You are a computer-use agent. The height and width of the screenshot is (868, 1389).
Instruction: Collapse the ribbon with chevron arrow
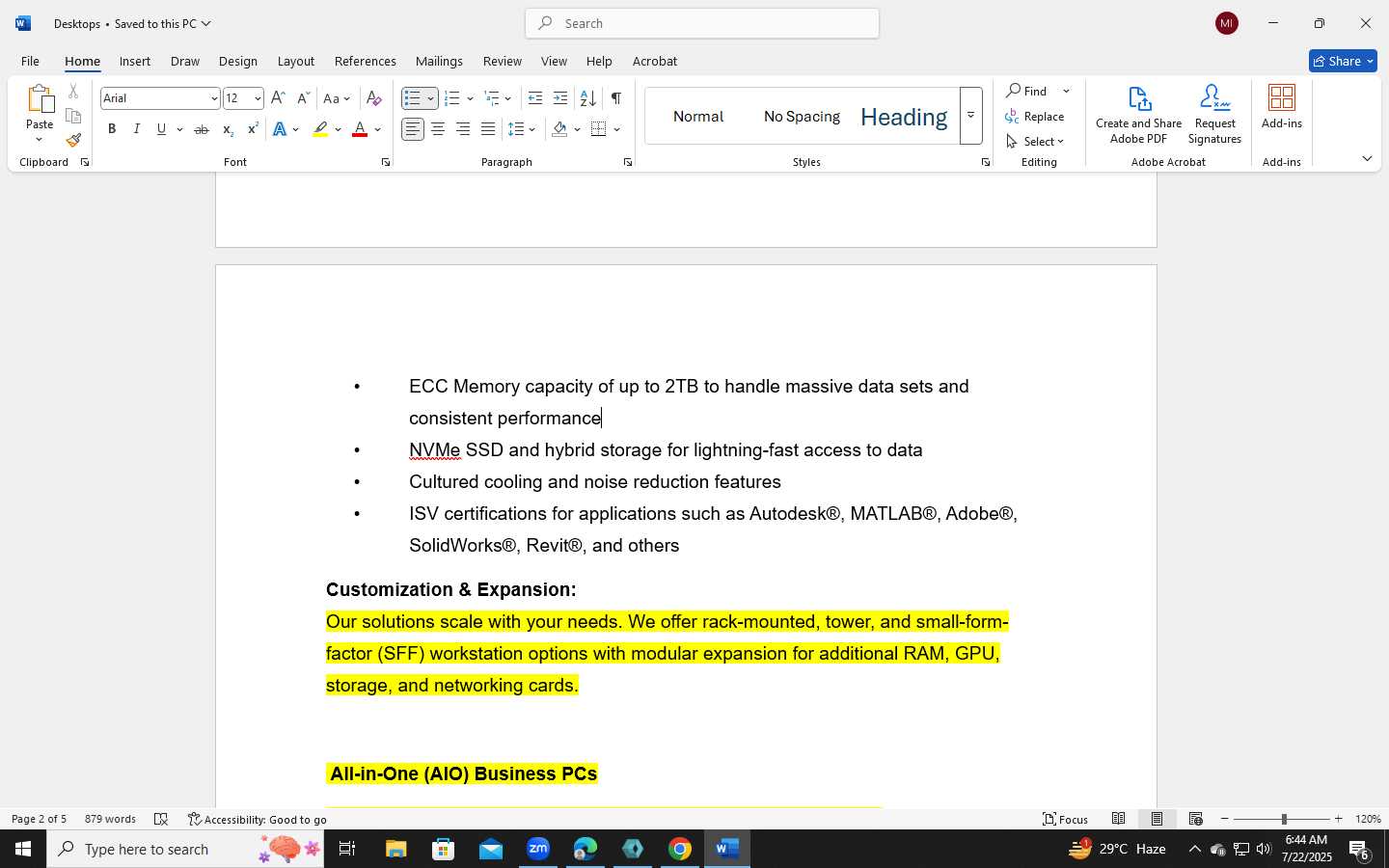1367,159
